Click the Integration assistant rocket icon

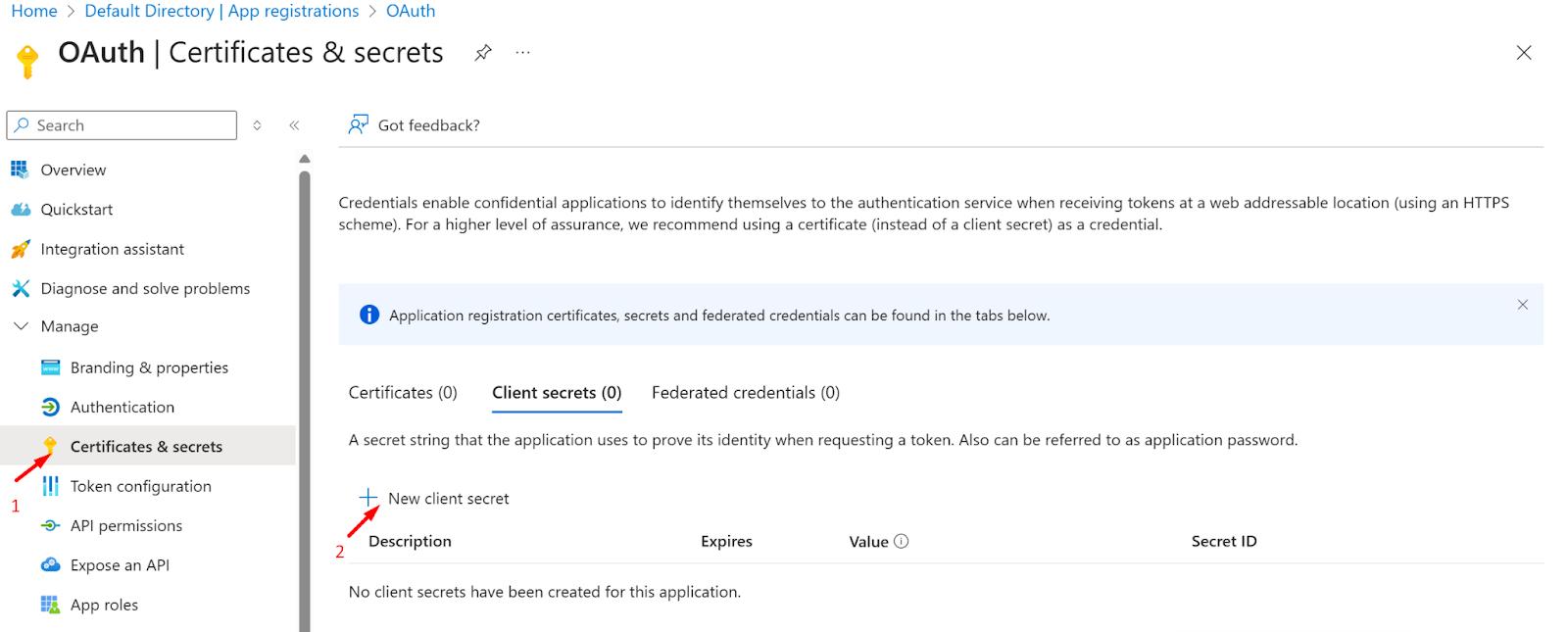(21, 249)
